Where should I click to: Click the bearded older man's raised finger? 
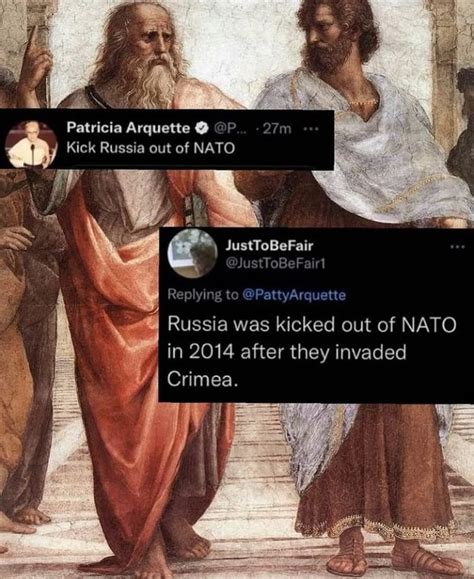click(x=34, y=41)
